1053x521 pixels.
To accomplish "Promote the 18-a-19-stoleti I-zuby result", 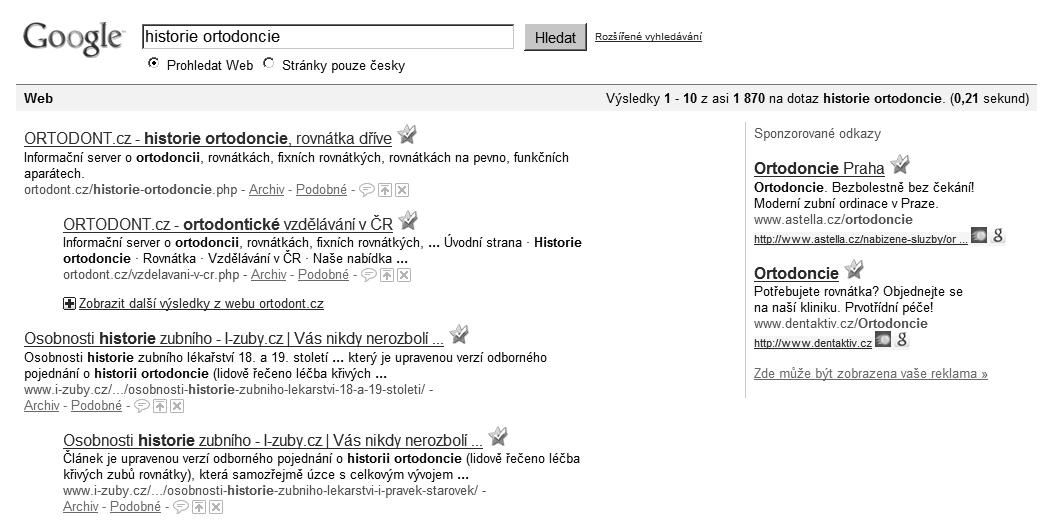I will tap(160, 406).
